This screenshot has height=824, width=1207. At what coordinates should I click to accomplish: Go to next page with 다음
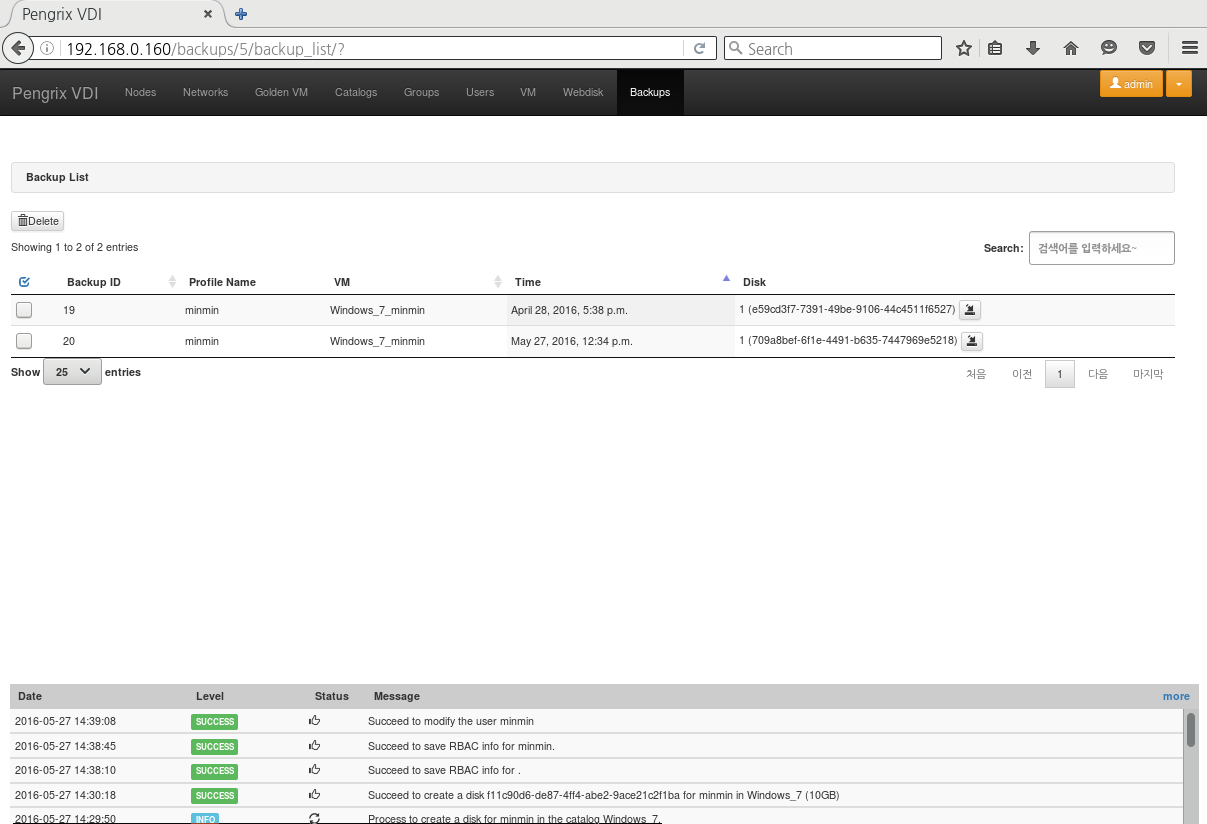tap(1098, 374)
